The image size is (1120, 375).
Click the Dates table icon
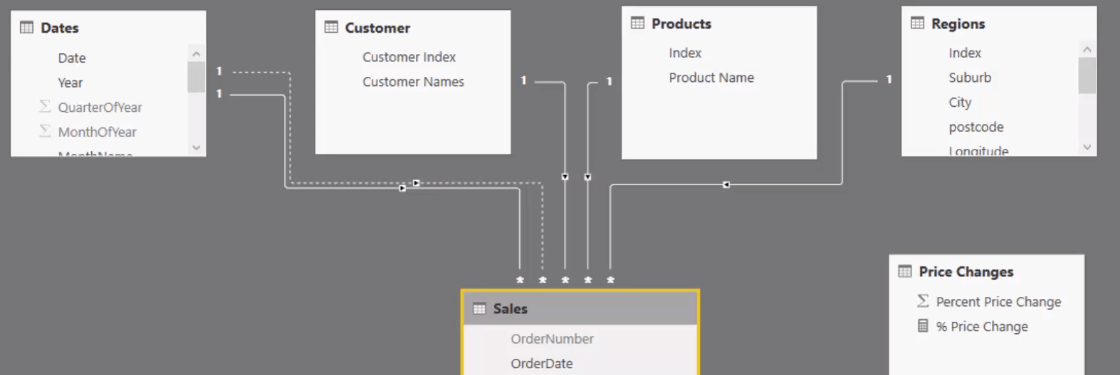click(26, 28)
